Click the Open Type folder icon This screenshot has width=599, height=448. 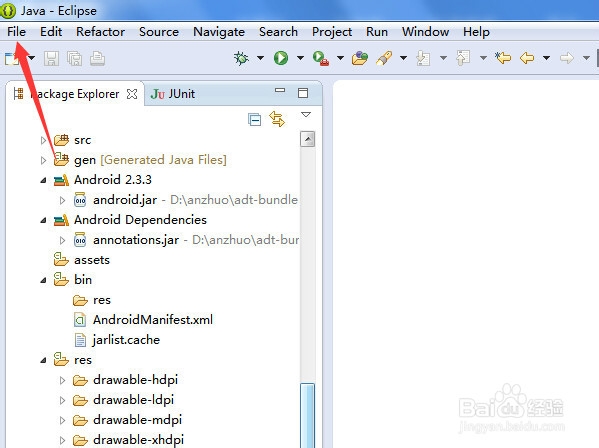click(x=360, y=58)
